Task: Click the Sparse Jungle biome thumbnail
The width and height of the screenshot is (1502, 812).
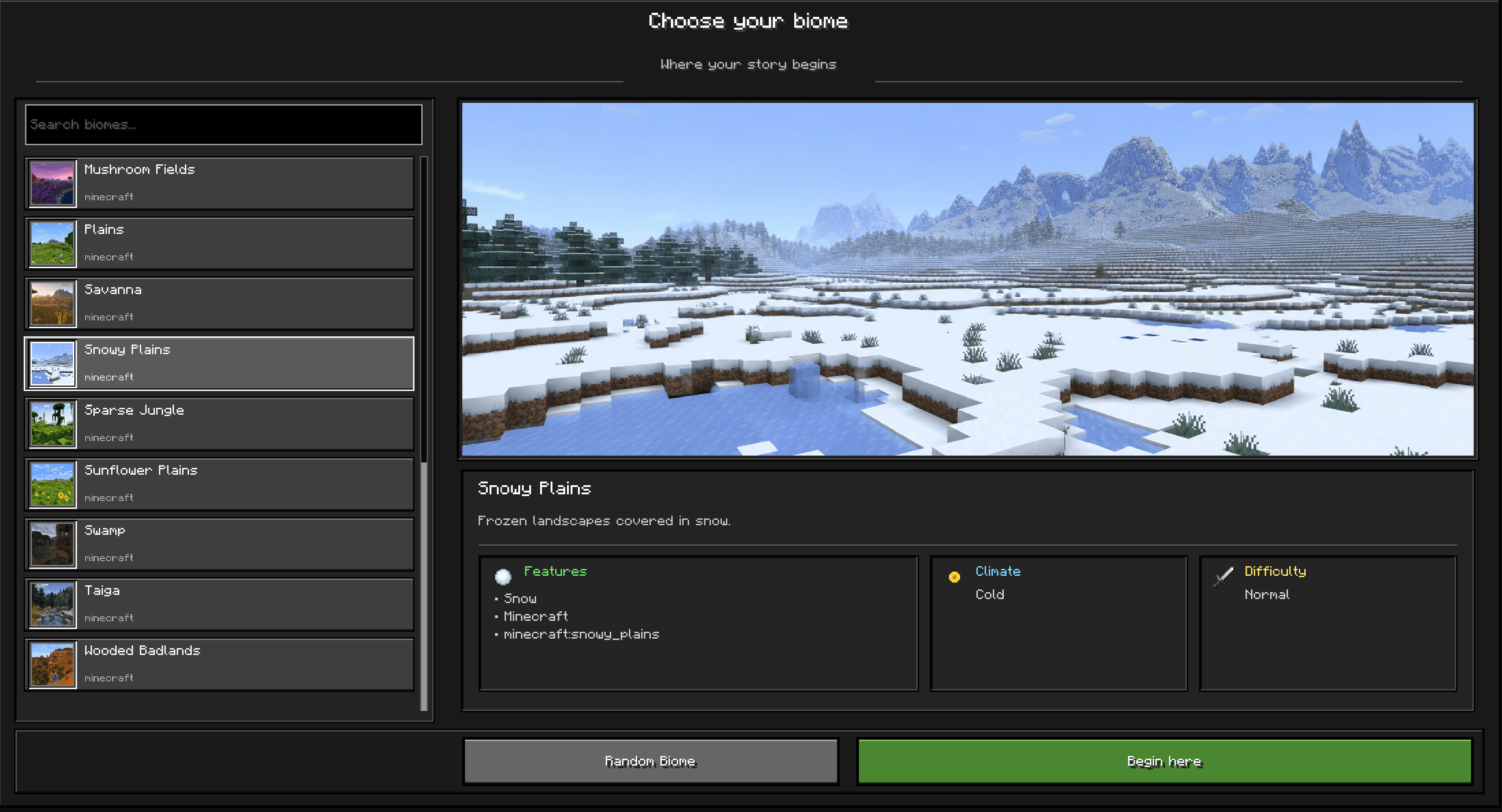Action: (52, 424)
